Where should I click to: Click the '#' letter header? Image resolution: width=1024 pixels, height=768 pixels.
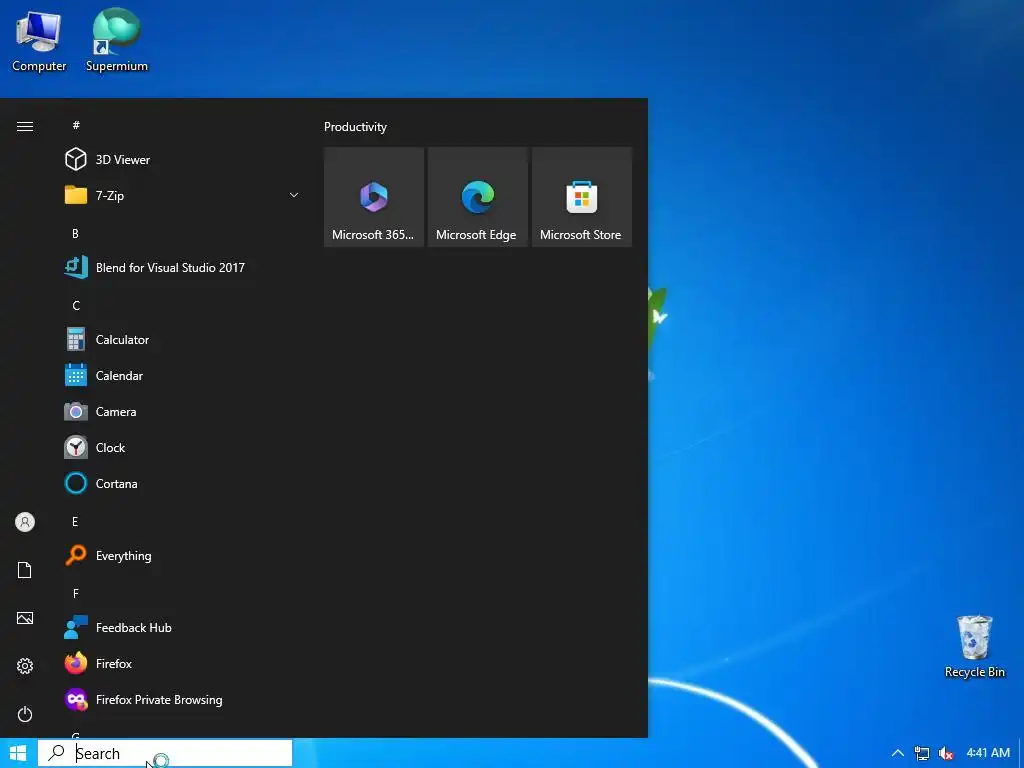[x=76, y=125]
